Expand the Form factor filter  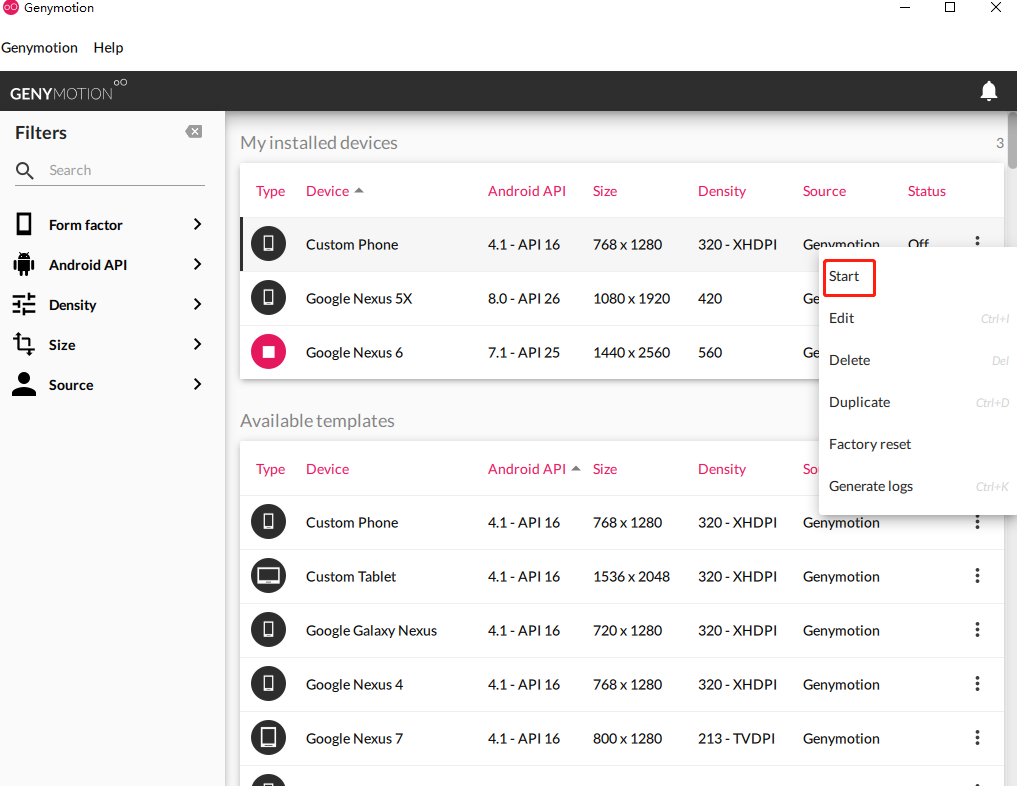[x=197, y=224]
